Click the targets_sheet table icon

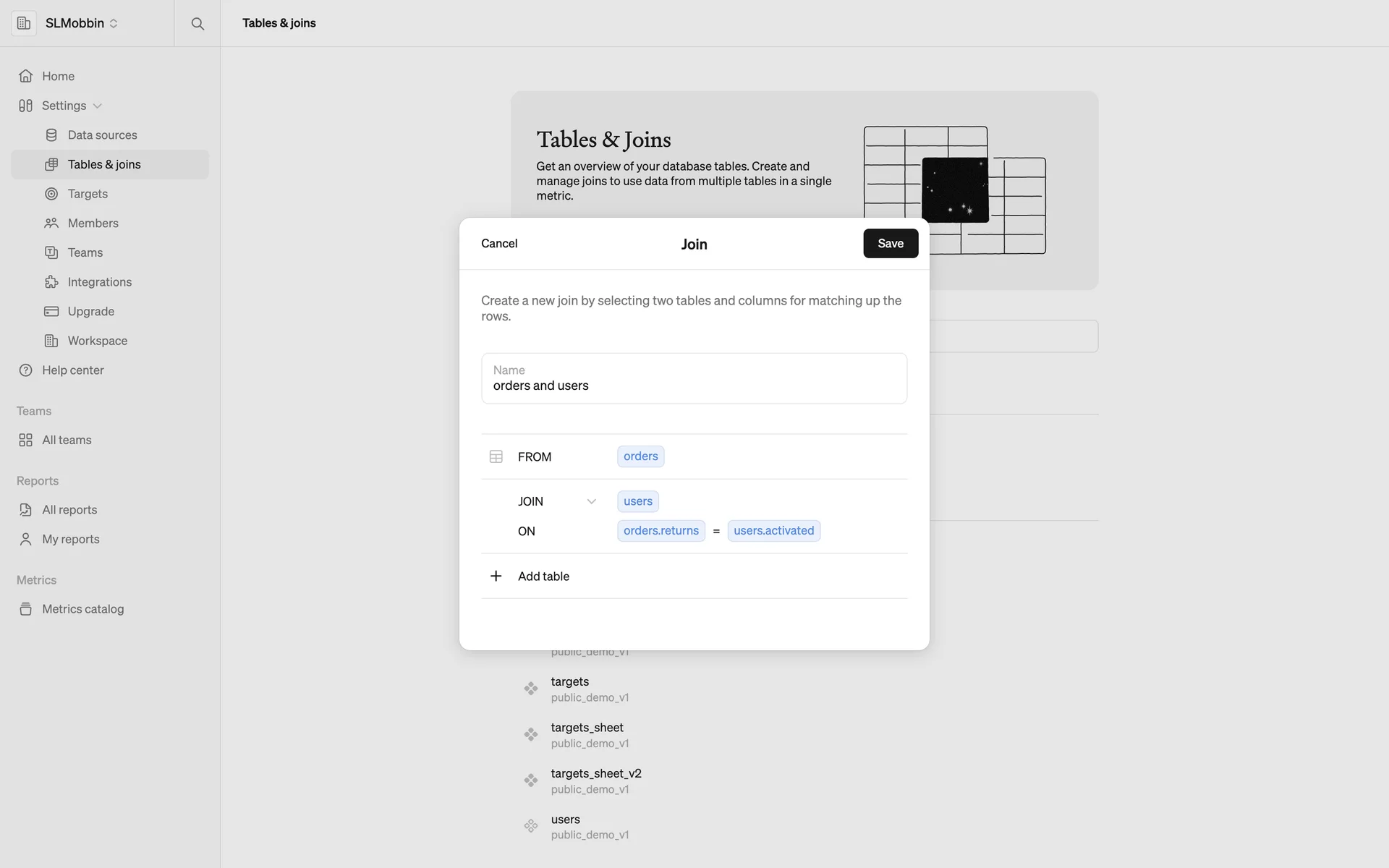[531, 735]
